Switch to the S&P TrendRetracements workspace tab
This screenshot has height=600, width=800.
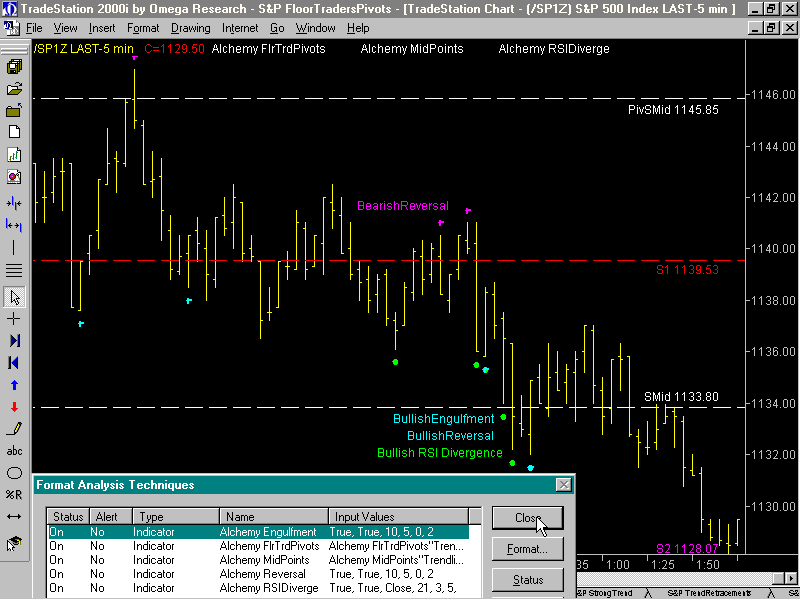tap(709, 593)
